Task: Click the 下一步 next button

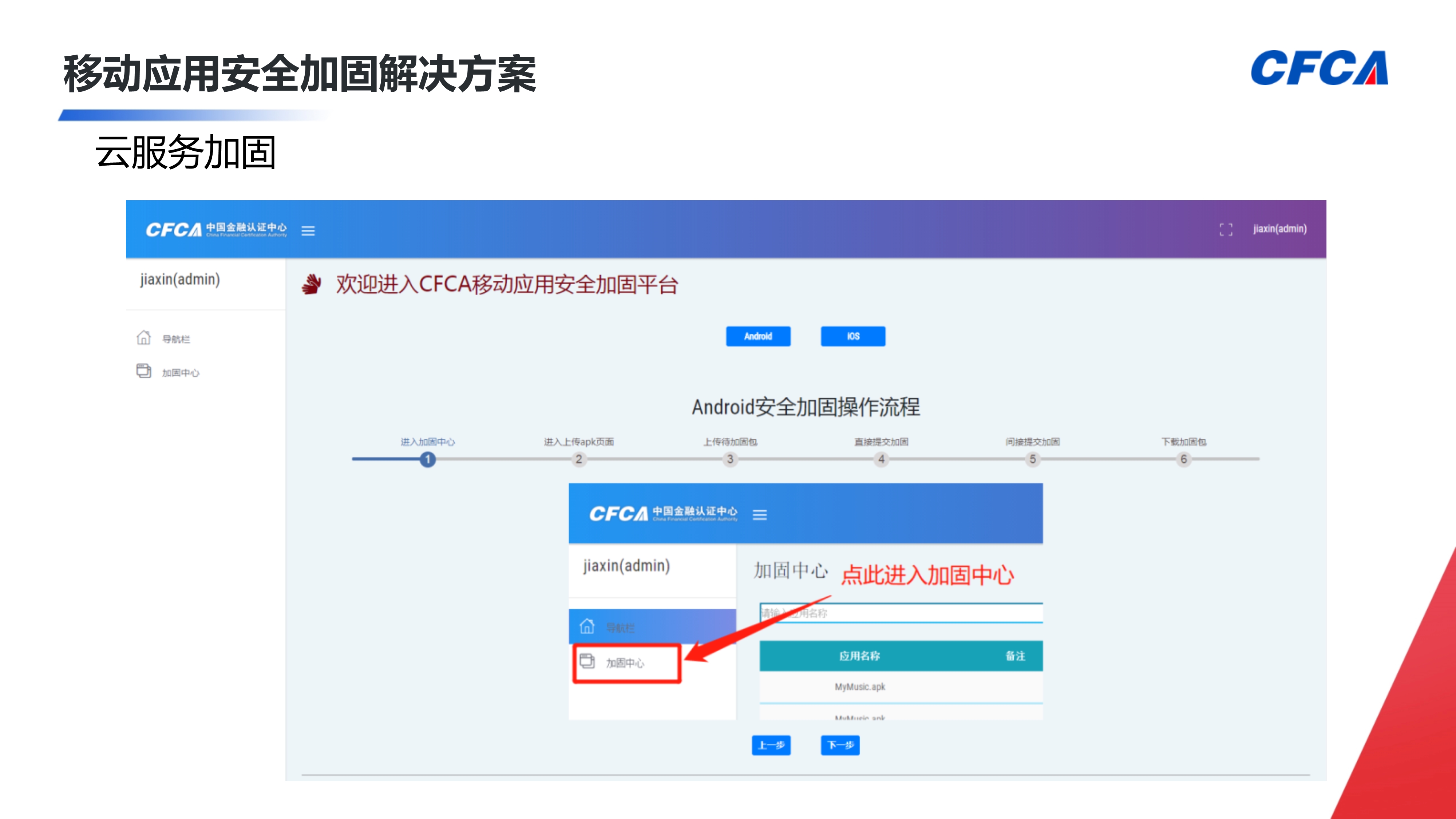Action: point(840,745)
